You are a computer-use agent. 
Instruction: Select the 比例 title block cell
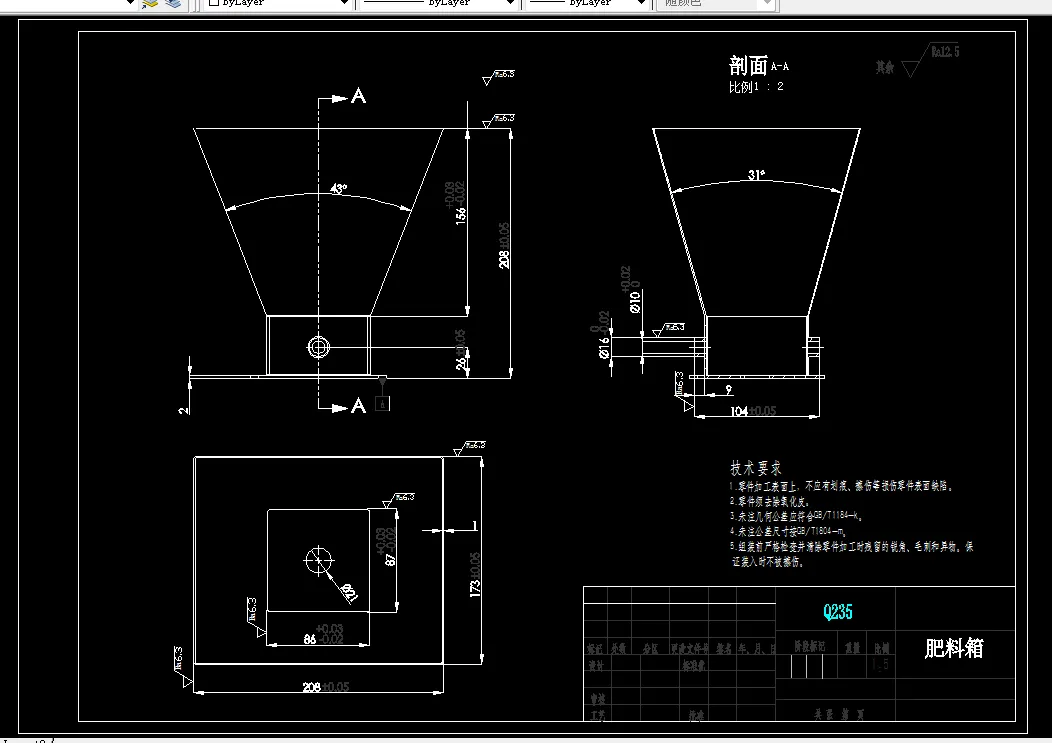[882, 648]
